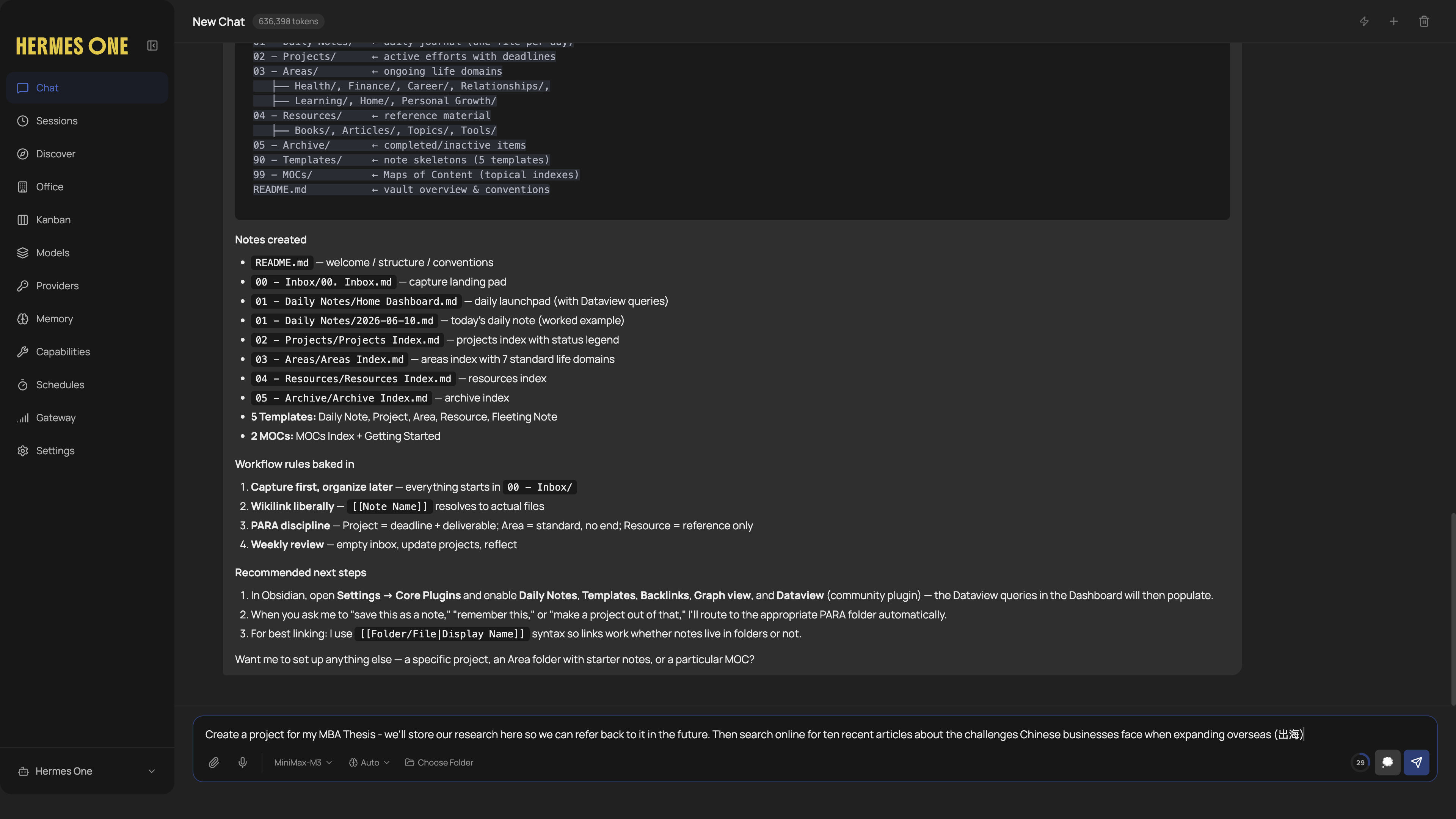Click the New Chat title

(x=218, y=22)
